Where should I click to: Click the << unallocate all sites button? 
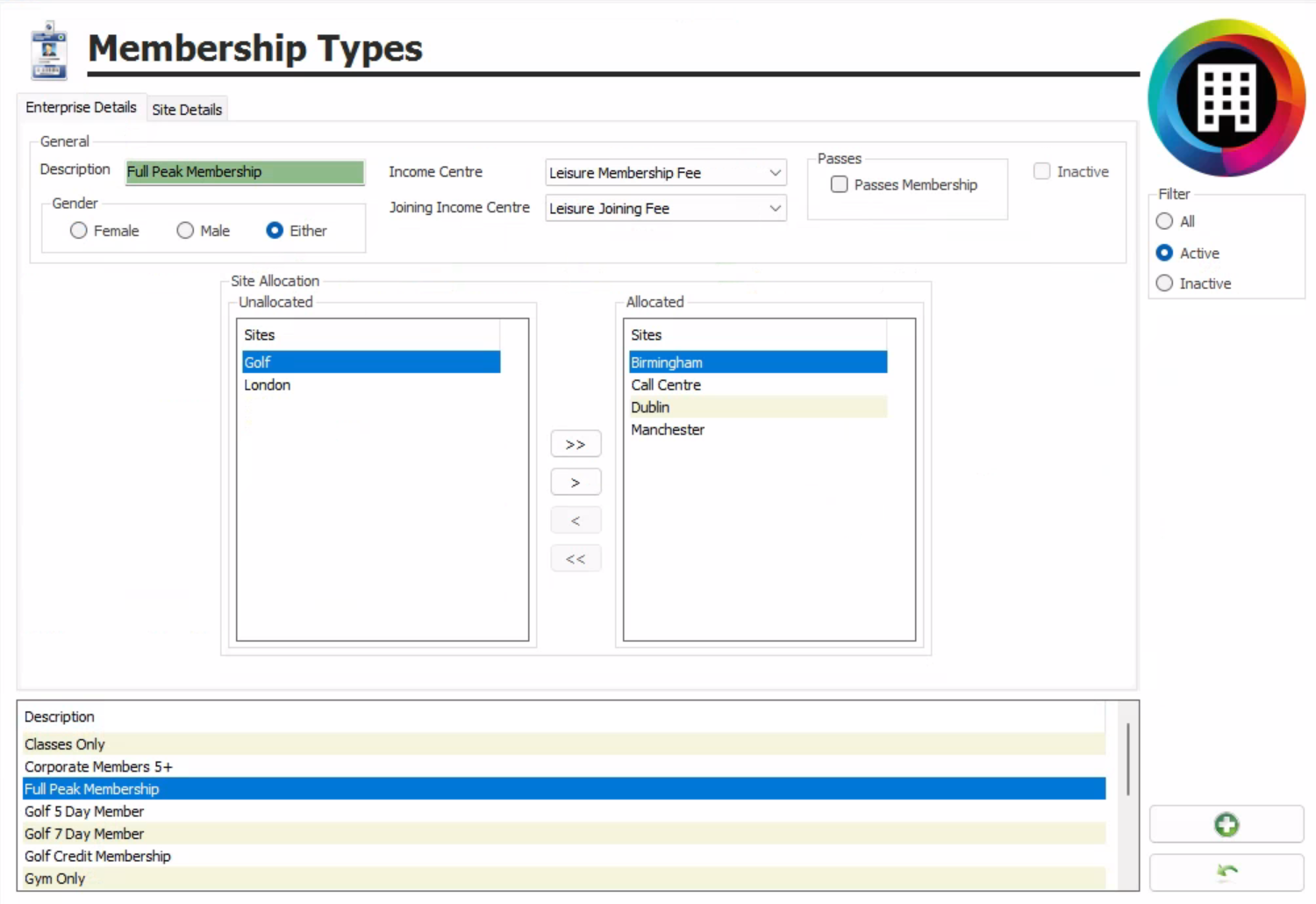coord(576,559)
